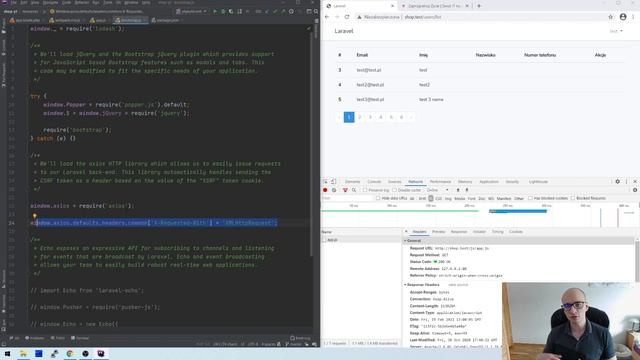Viewport: 640px width, 360px height.
Task: Open Search Everywhere magnifier in PhpStorm
Action: [x=316, y=11]
